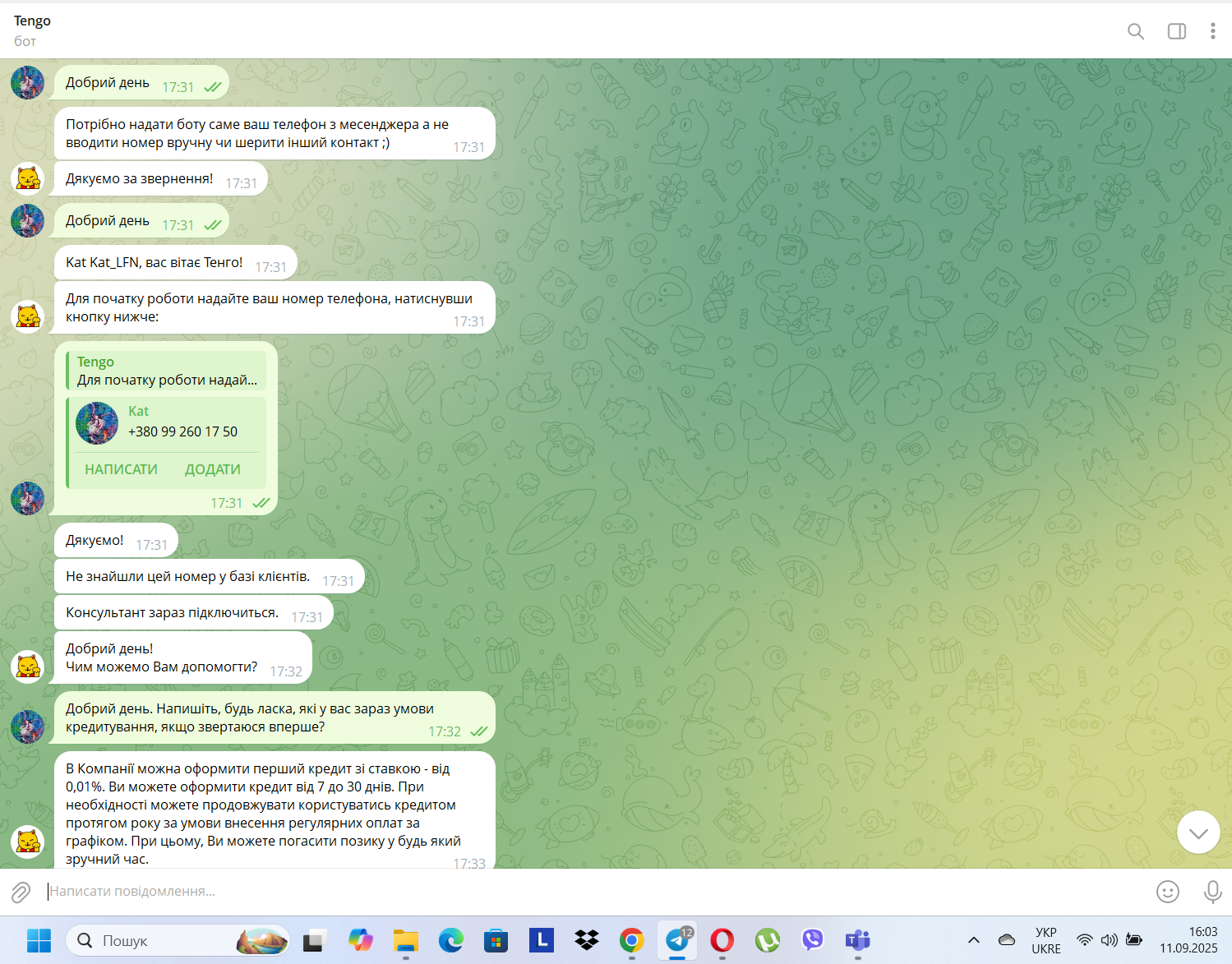Open Microsoft Edge from the taskbar
The width and height of the screenshot is (1232, 964).
pos(450,940)
